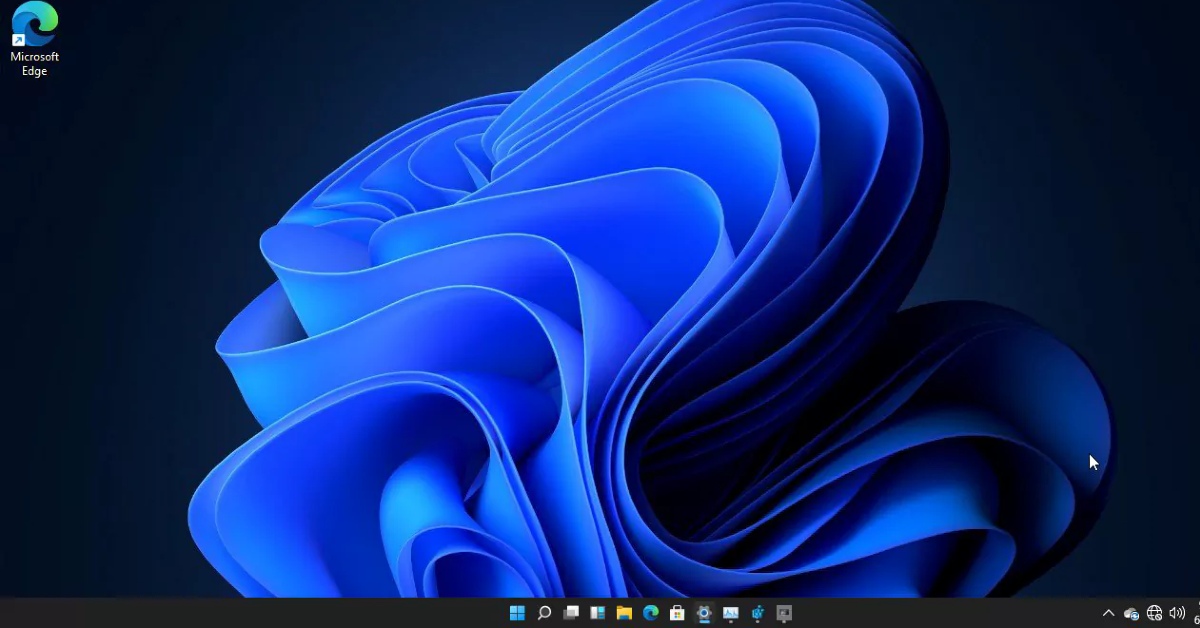Viewport: 1200px width, 628px height.
Task: Launch File Explorer from the taskbar
Action: coord(625,612)
